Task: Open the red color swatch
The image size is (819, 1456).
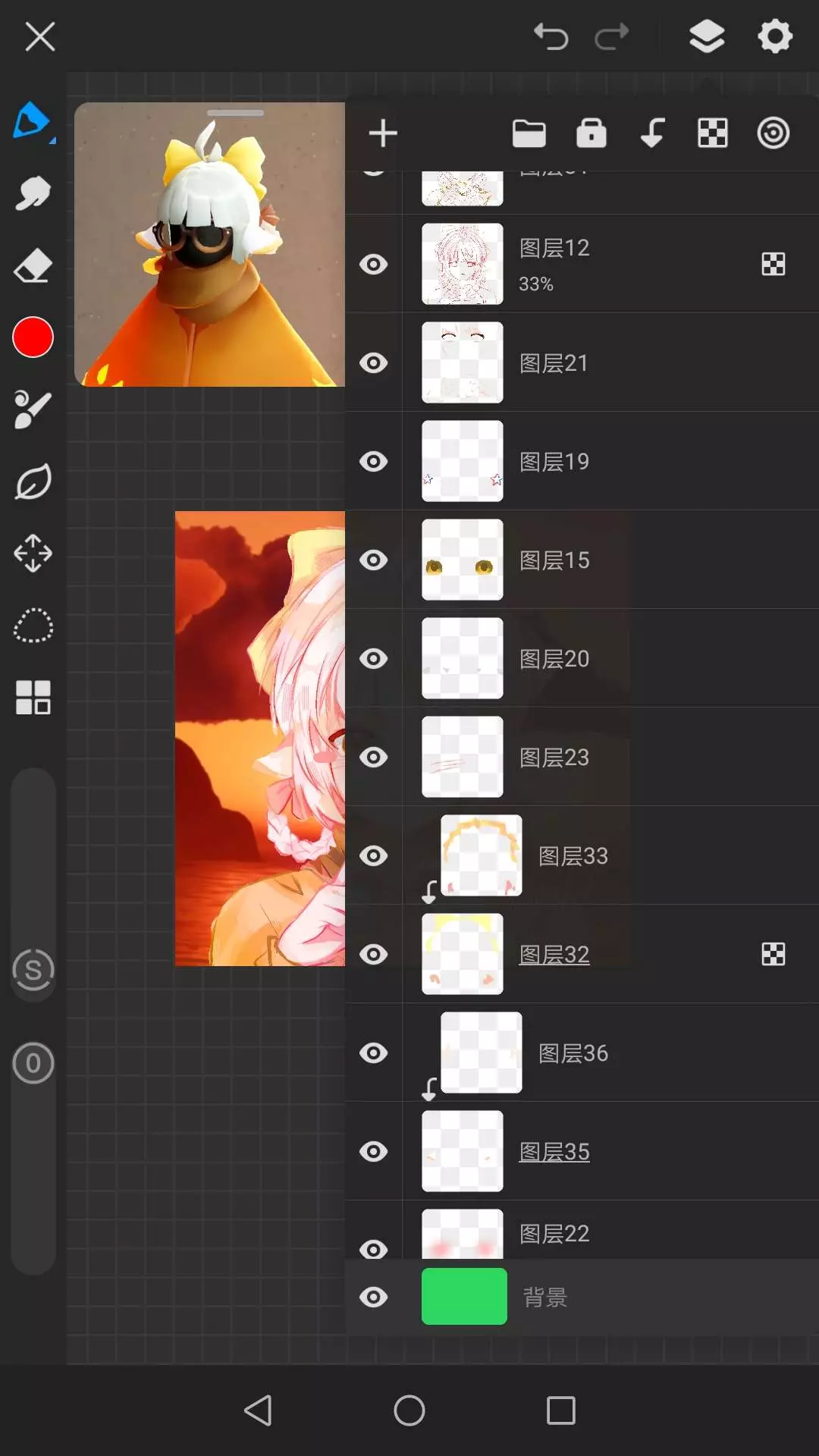Action: (x=33, y=337)
